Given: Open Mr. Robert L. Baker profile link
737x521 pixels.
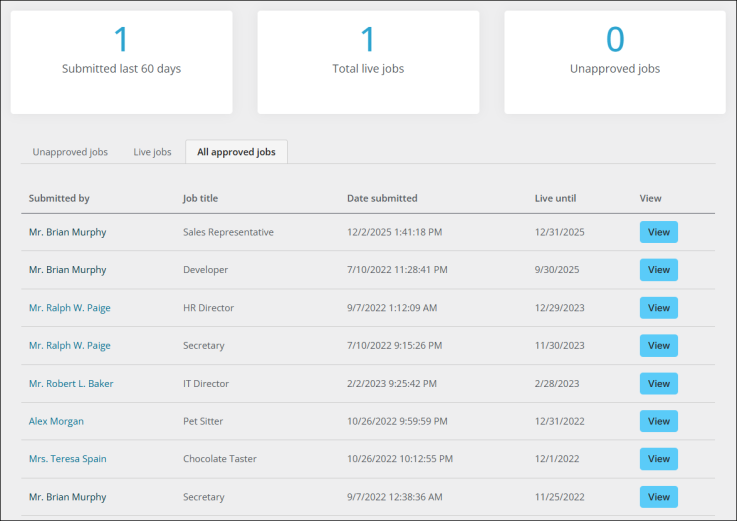Looking at the screenshot, I should [71, 384].
